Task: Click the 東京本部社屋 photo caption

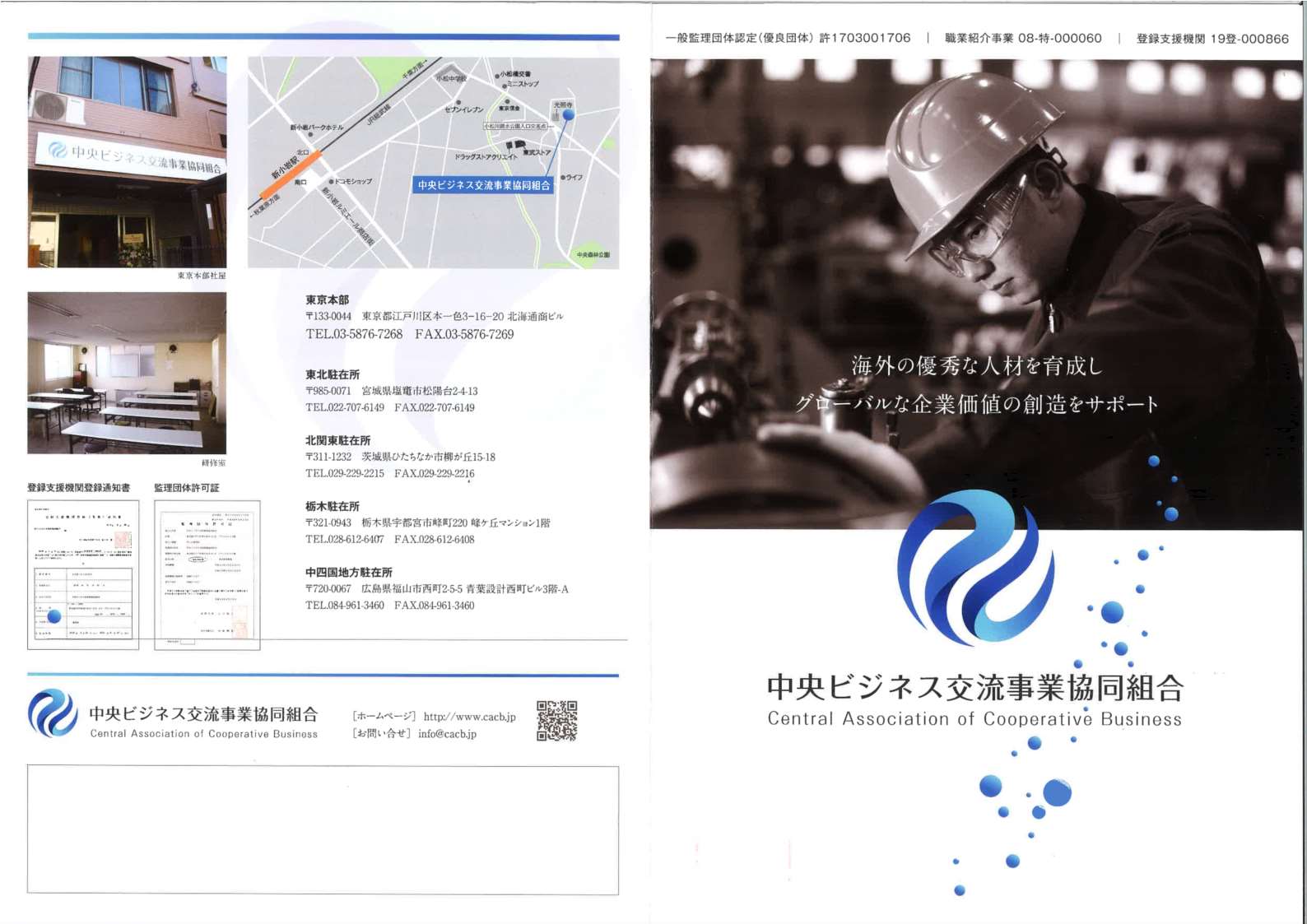Action: tap(202, 276)
